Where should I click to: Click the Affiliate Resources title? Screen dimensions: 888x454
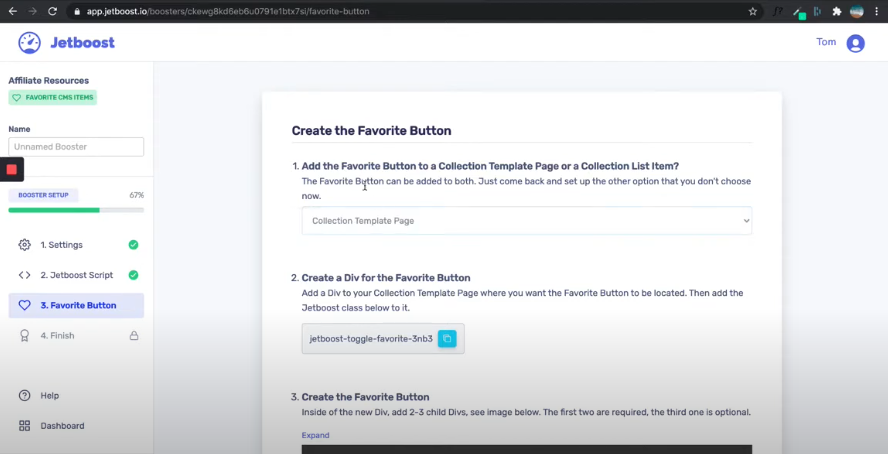pyautogui.click(x=49, y=80)
